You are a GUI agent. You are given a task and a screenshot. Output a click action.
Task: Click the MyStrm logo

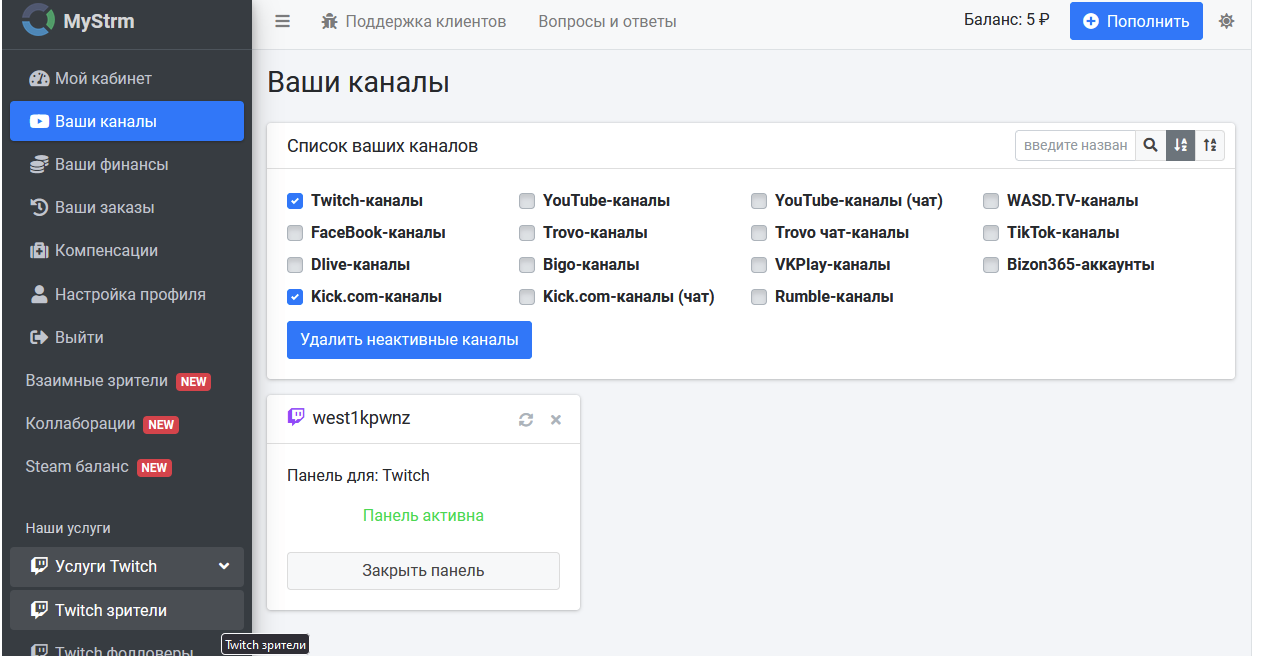(78, 21)
